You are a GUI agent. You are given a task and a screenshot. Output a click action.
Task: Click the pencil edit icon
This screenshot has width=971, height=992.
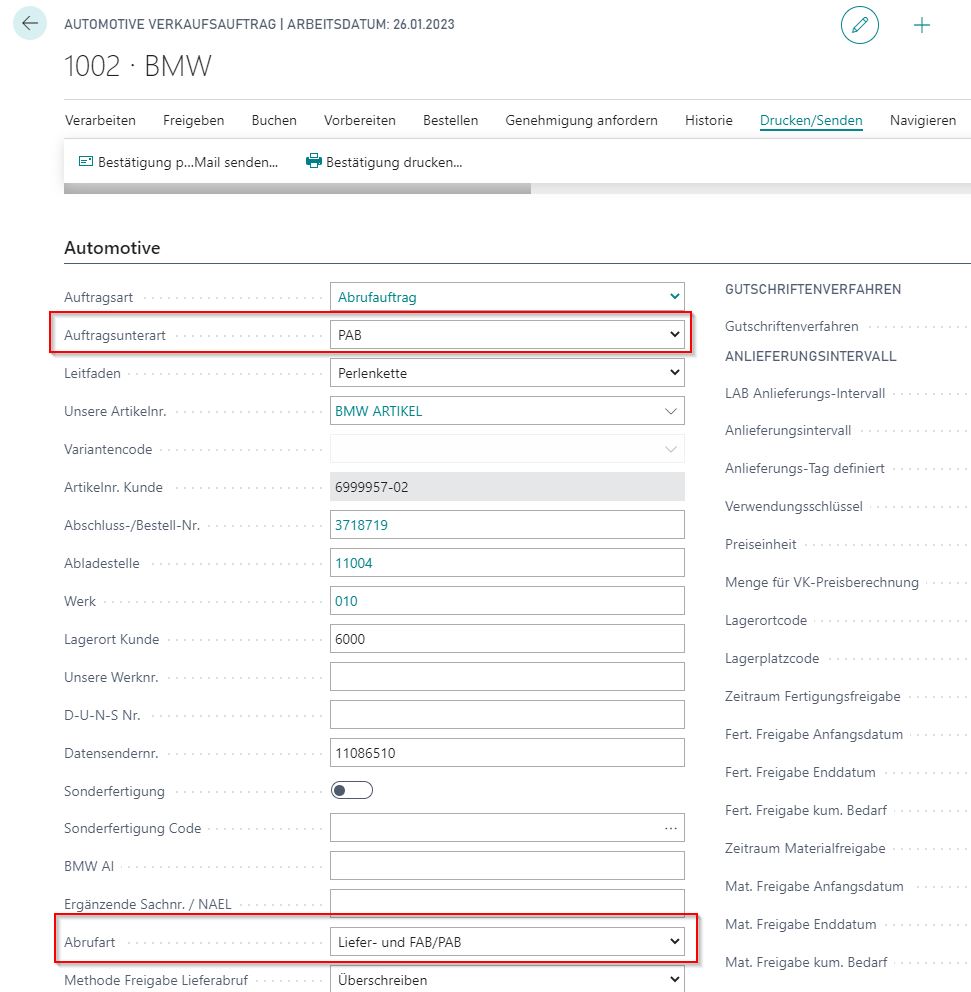[859, 25]
